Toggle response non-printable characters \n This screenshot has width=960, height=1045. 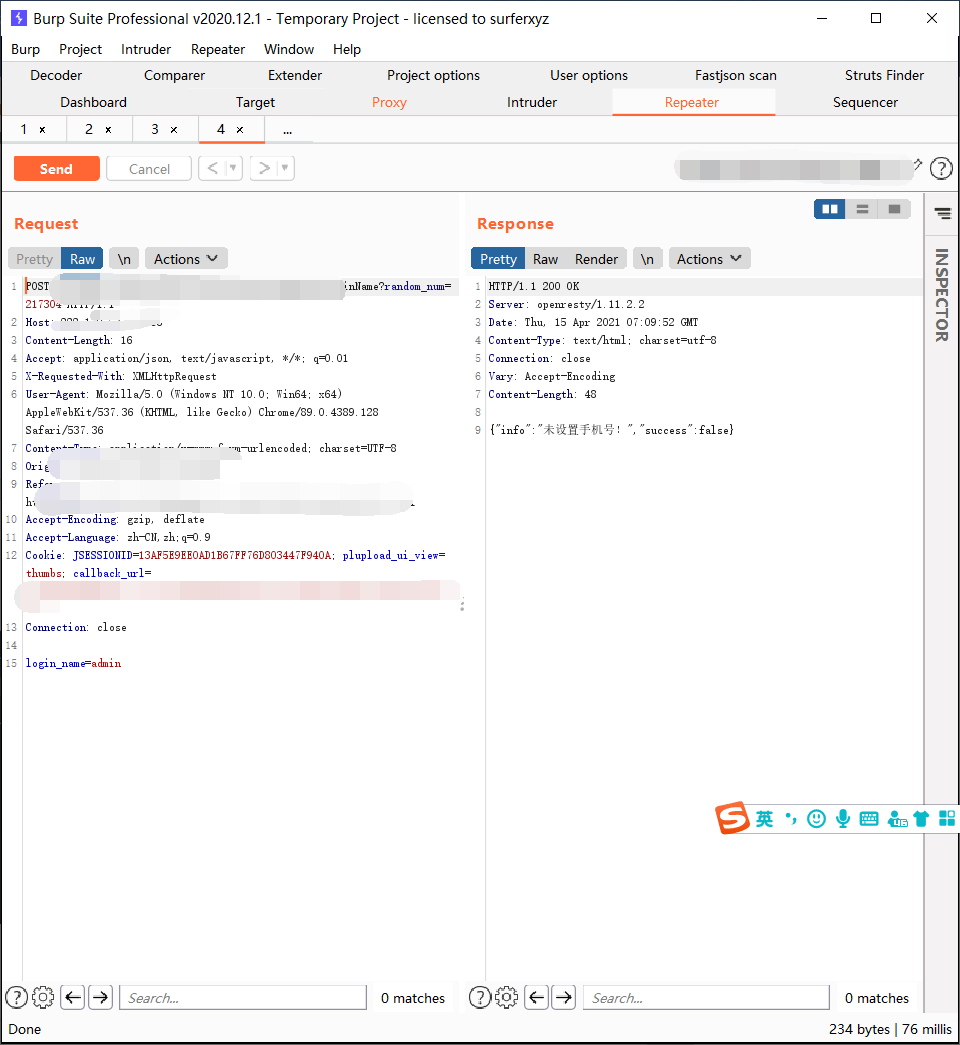point(647,259)
